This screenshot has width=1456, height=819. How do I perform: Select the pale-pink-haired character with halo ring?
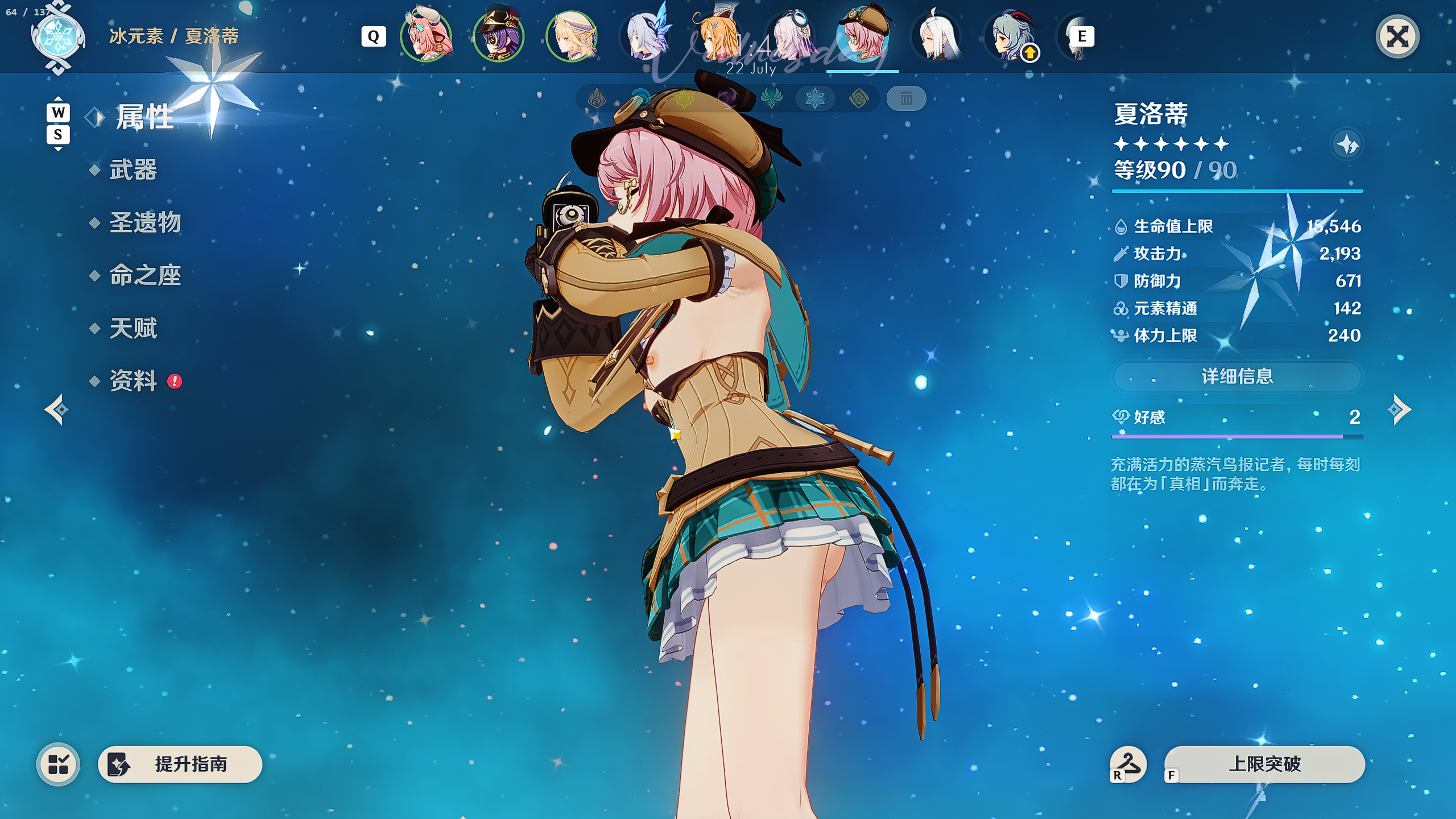pyautogui.click(x=790, y=36)
